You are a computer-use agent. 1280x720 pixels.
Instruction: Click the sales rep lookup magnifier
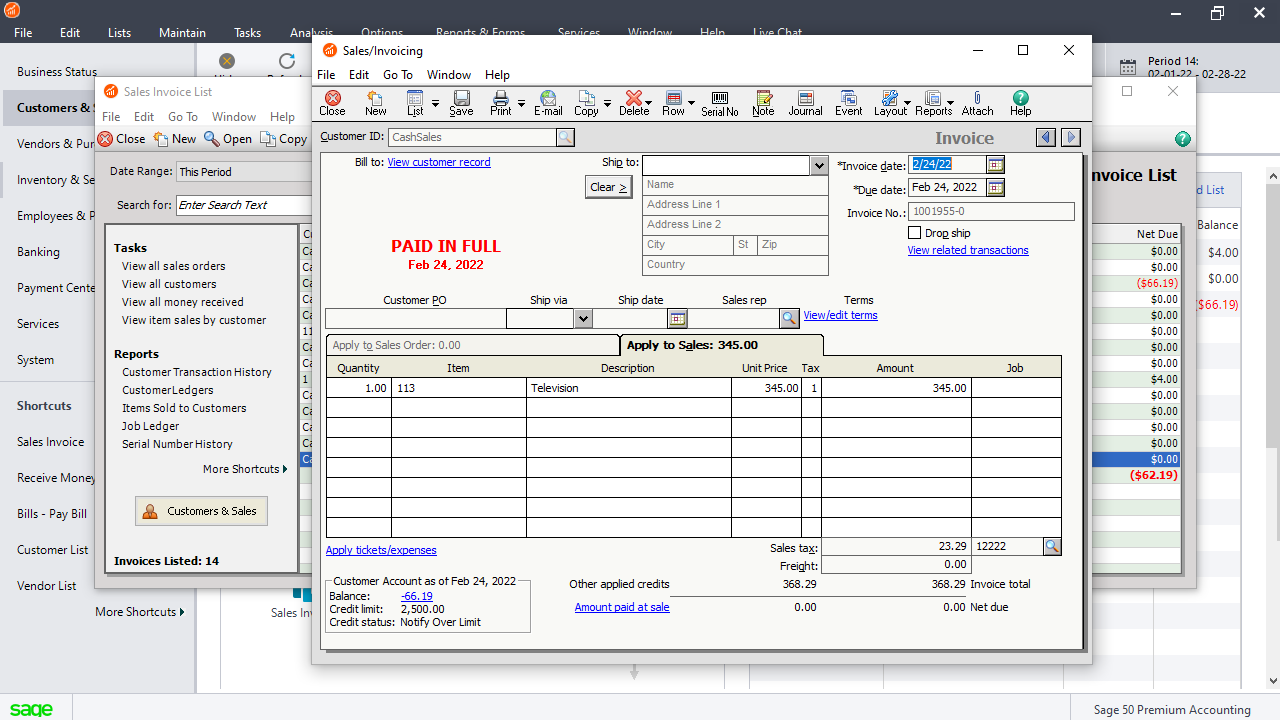click(x=789, y=318)
